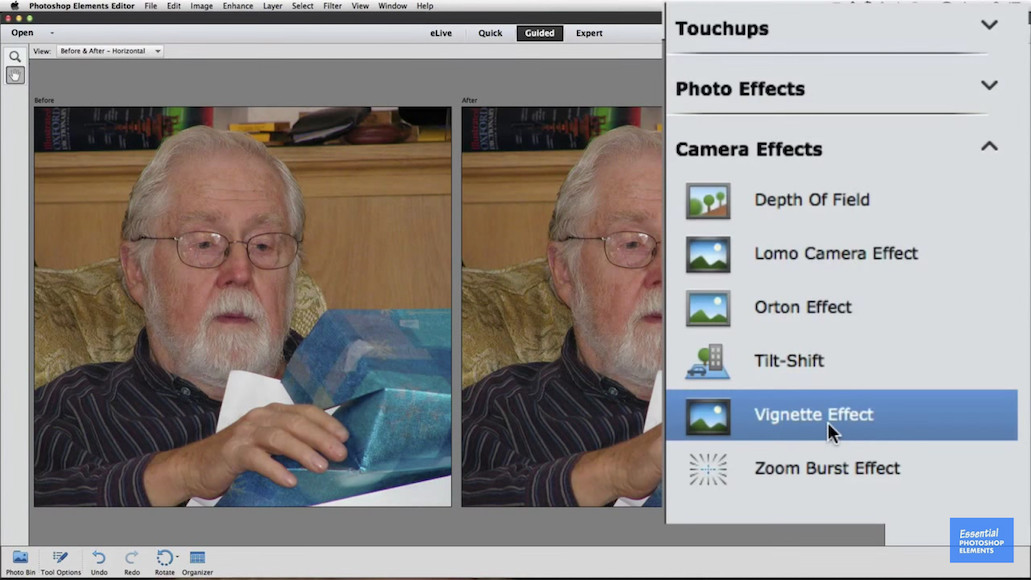This screenshot has height=580, width=1031.
Task: Open the Photoshop Elements Editor app menu
Action: point(82,6)
